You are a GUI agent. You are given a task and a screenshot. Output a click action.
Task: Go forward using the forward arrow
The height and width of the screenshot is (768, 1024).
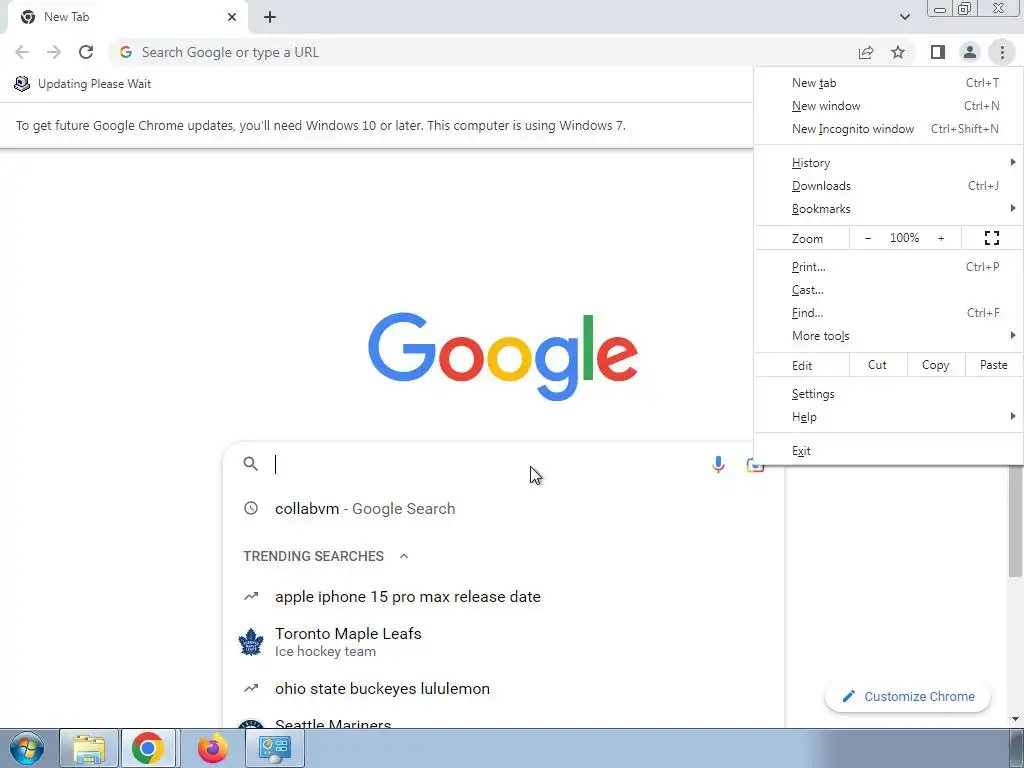[54, 52]
